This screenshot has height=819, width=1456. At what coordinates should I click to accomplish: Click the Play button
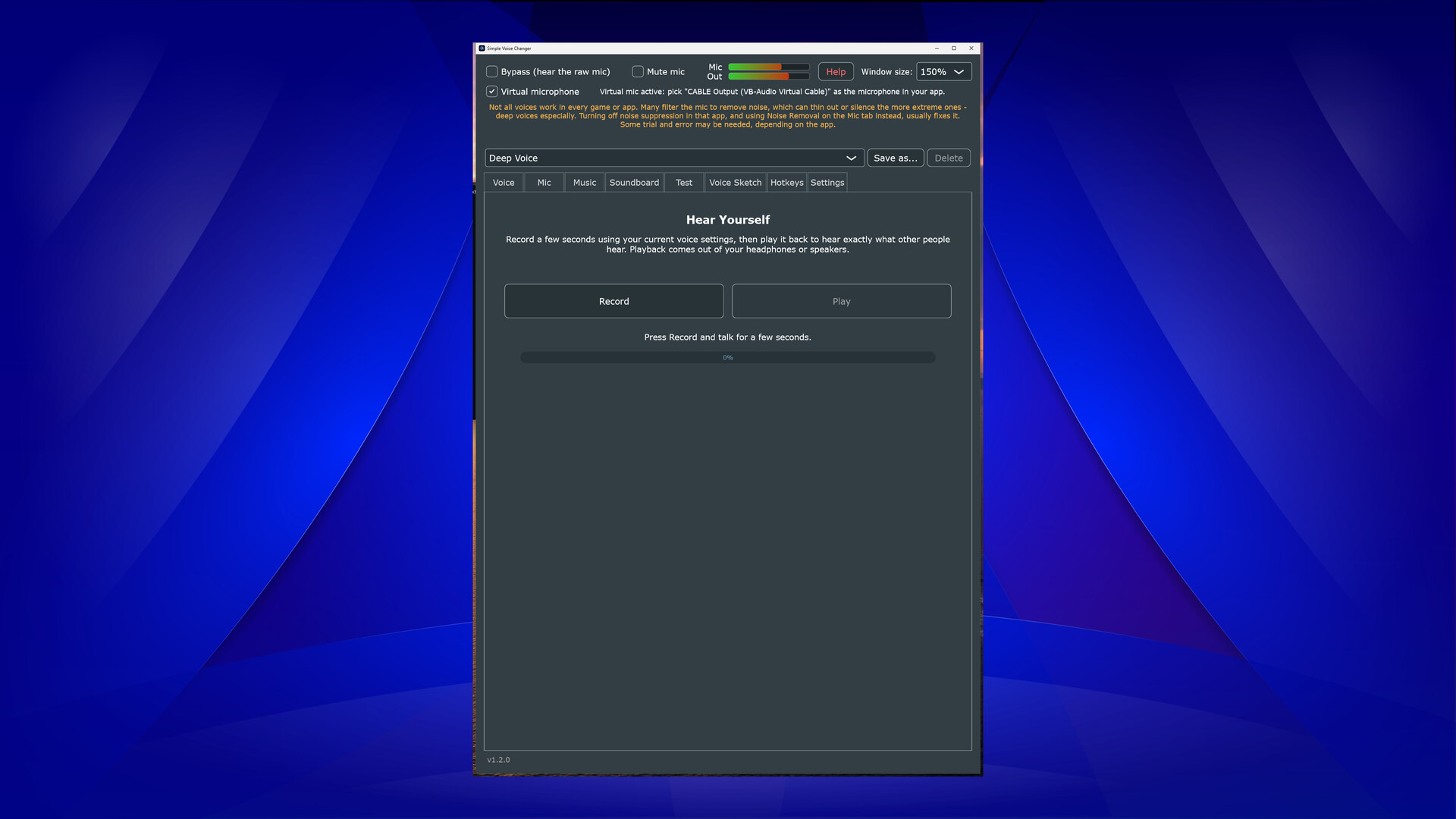click(x=841, y=301)
